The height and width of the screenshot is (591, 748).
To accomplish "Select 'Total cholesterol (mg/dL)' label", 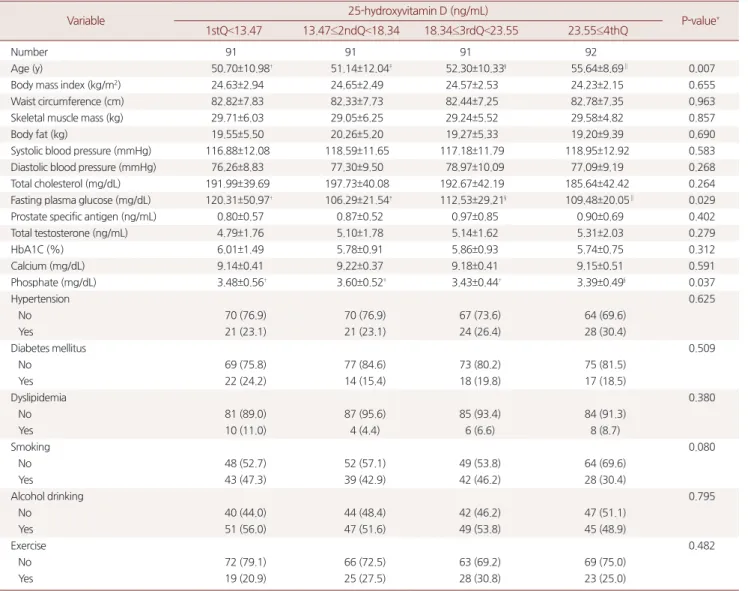I will [65, 184].
